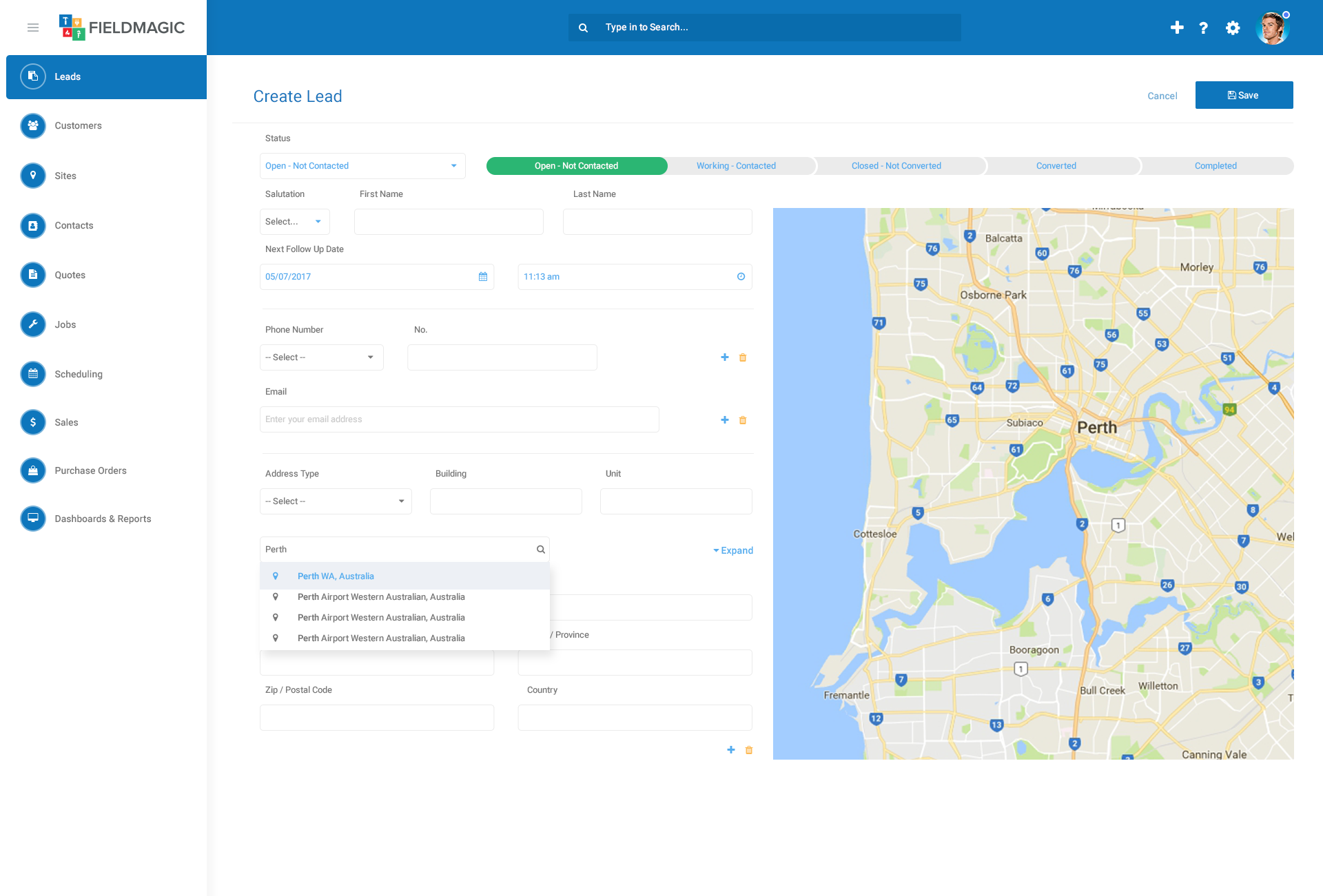Click the Purchase Orders bag icon

pos(33,470)
